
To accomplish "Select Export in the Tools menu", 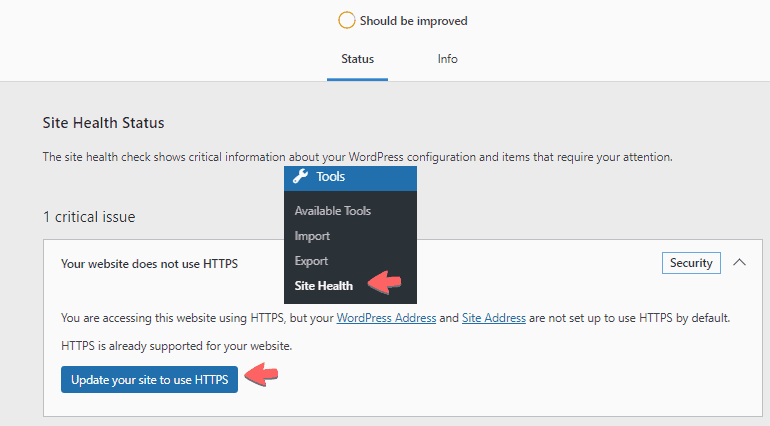I will tap(311, 261).
